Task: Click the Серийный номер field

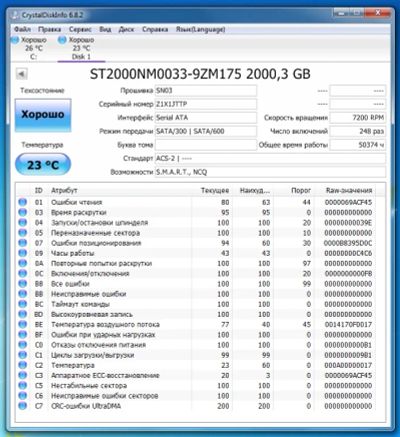Action: (206, 104)
